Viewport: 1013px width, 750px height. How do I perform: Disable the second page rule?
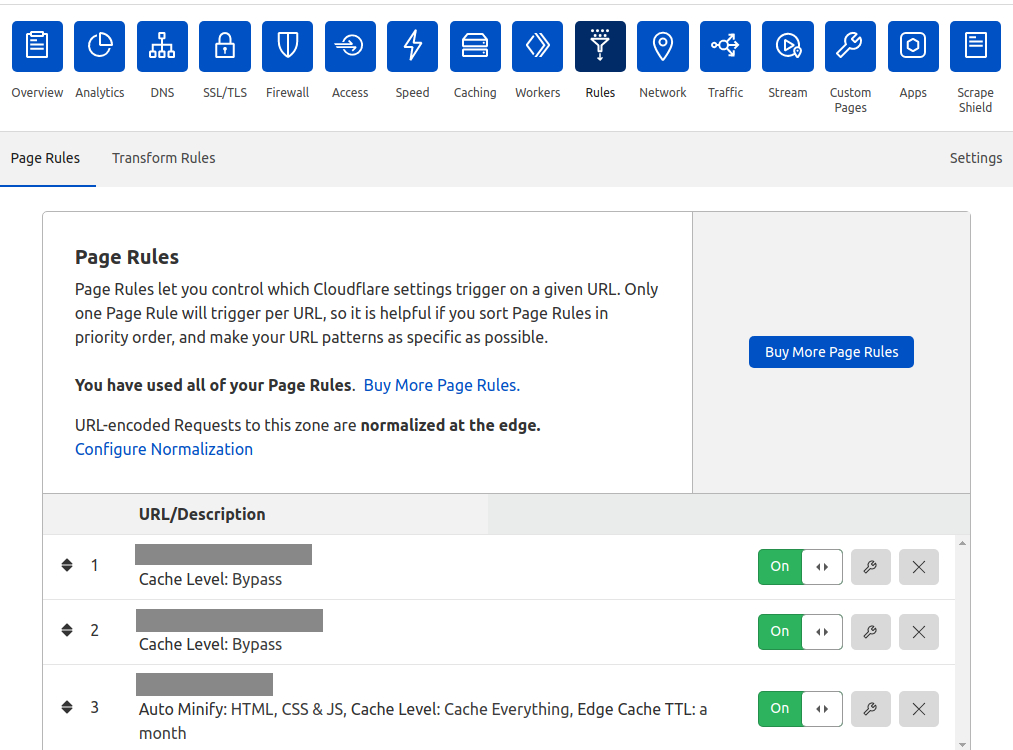click(779, 631)
